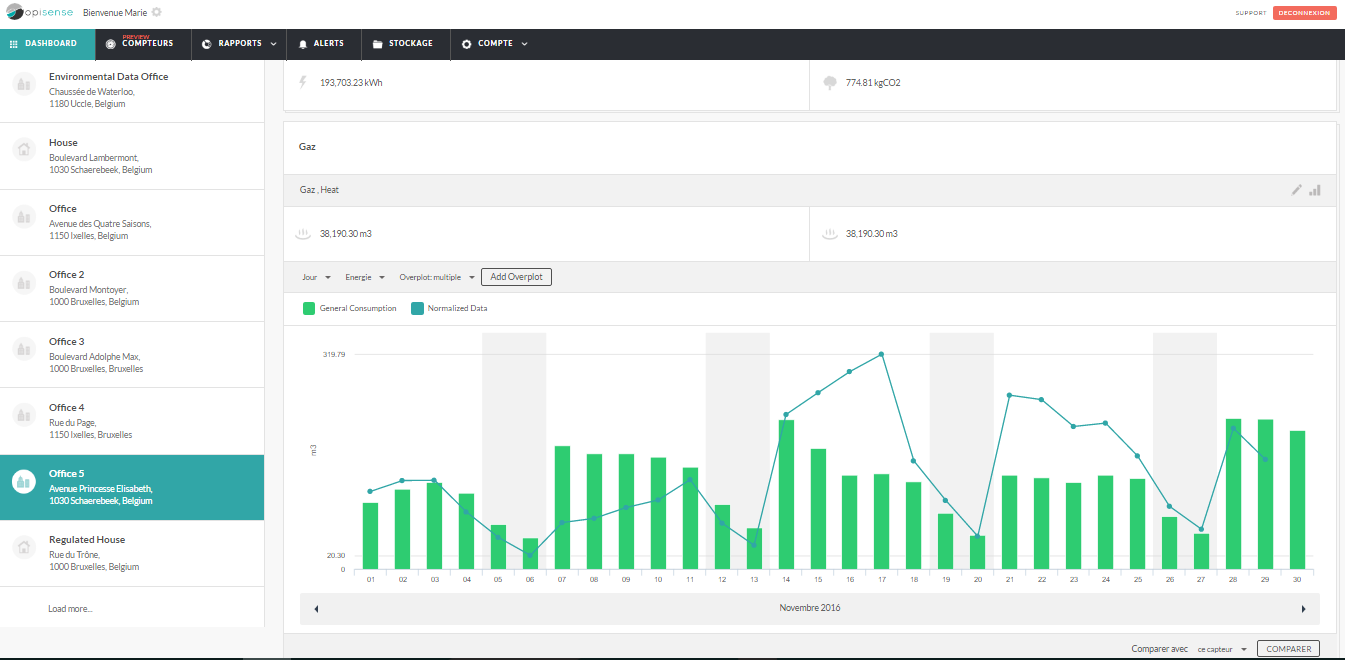The width and height of the screenshot is (1345, 660).
Task: Go to previous month with left arrow
Action: tap(317, 608)
